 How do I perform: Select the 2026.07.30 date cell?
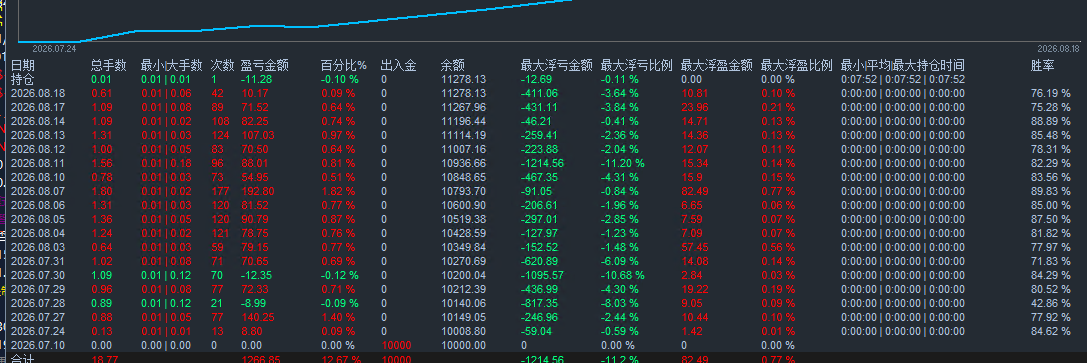(x=39, y=275)
